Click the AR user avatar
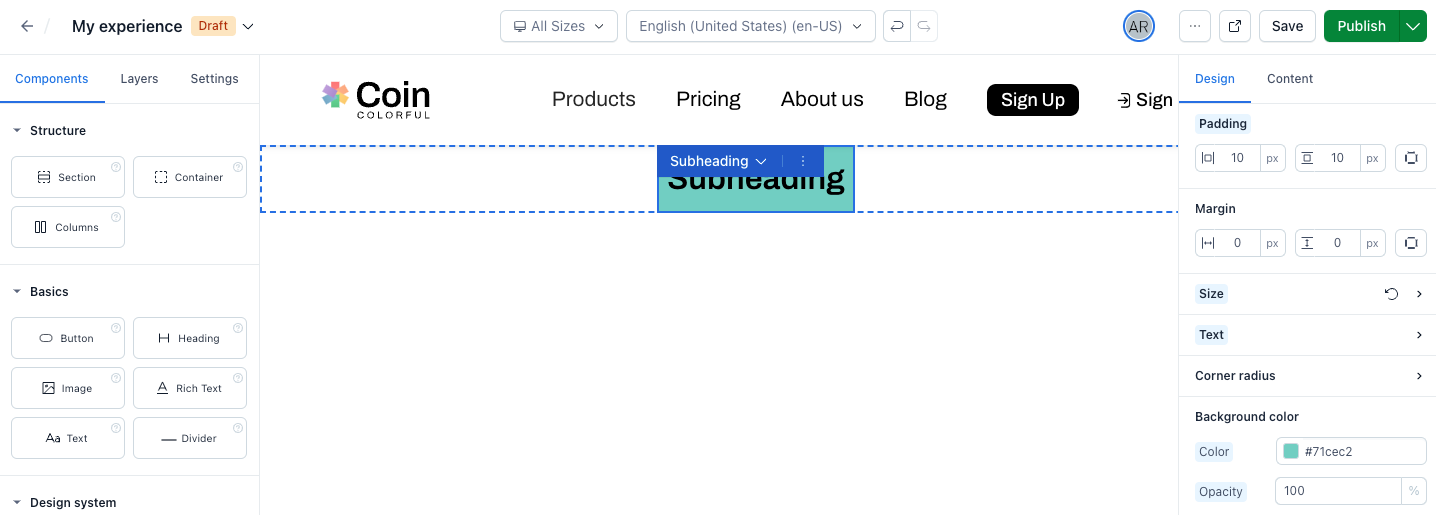 [1138, 26]
